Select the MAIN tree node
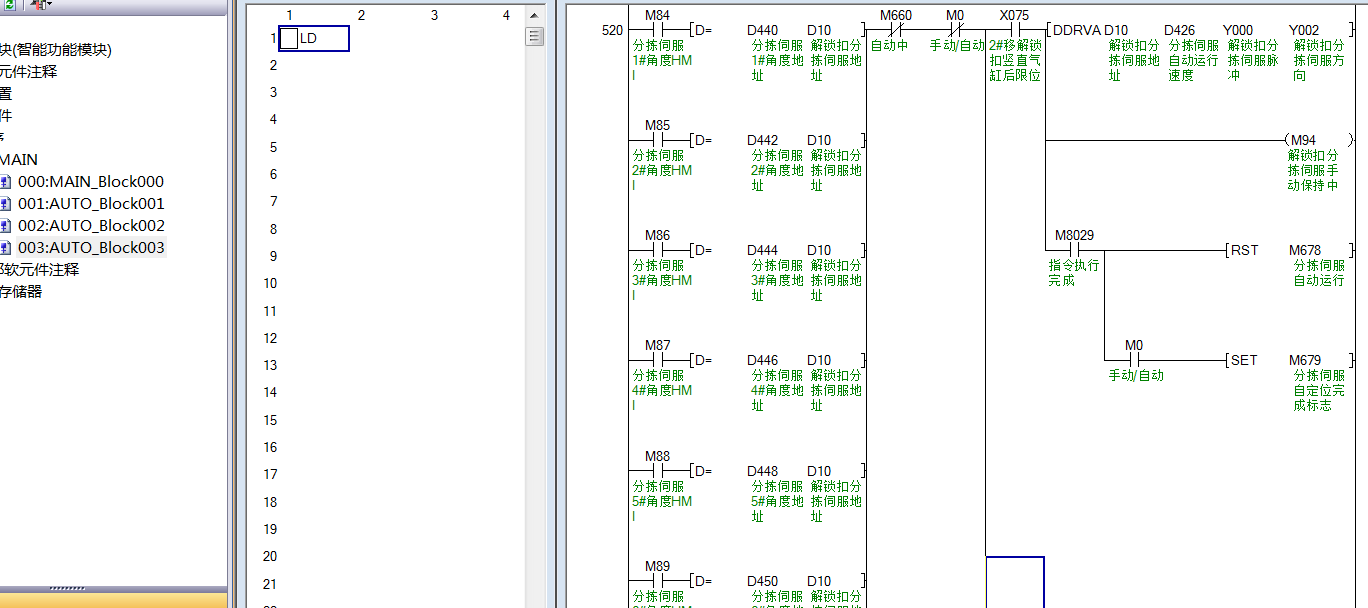Viewport: 1368px width, 608px height. coord(19,160)
